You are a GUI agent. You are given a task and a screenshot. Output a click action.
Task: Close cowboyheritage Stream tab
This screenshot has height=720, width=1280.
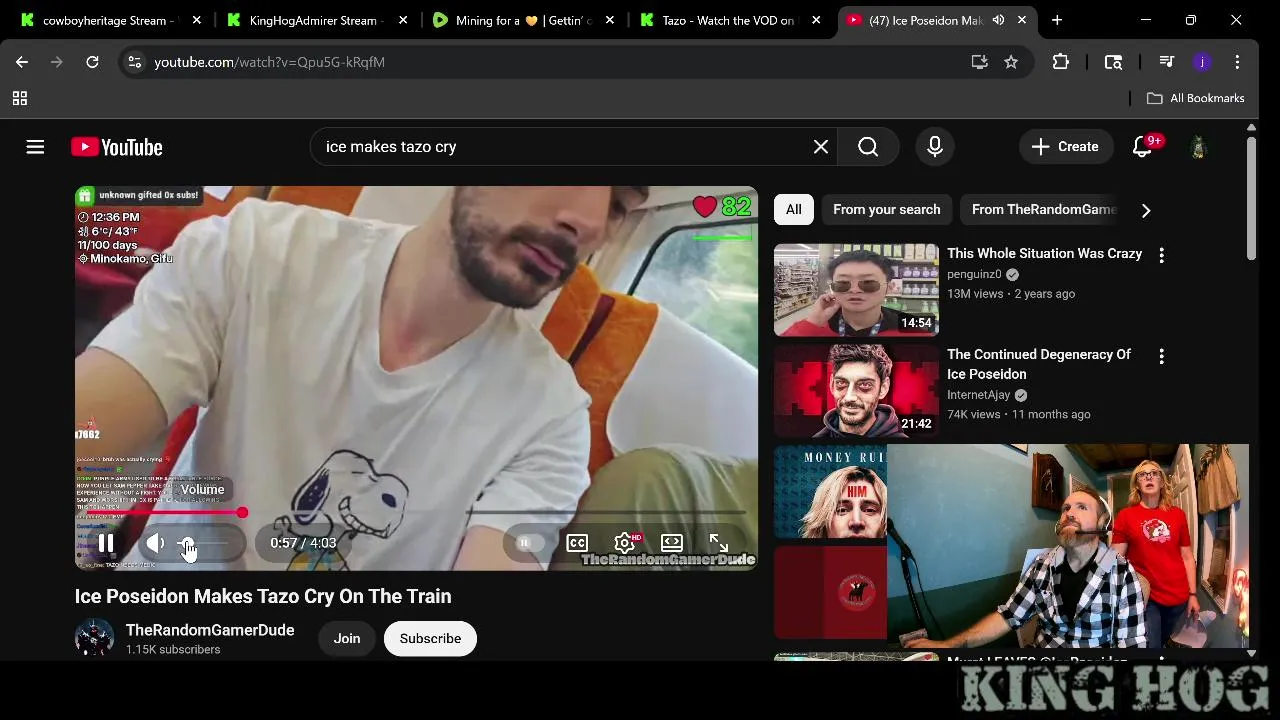pos(197,20)
